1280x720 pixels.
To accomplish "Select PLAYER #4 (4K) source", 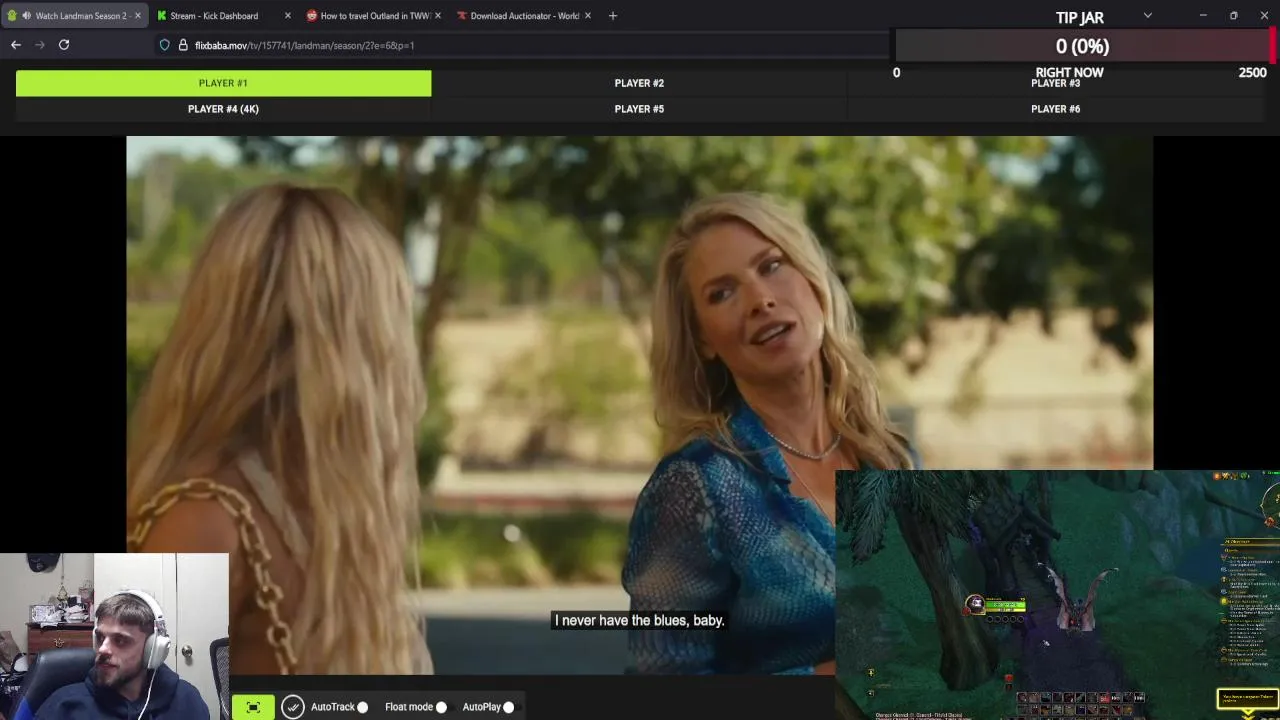I will 223,109.
